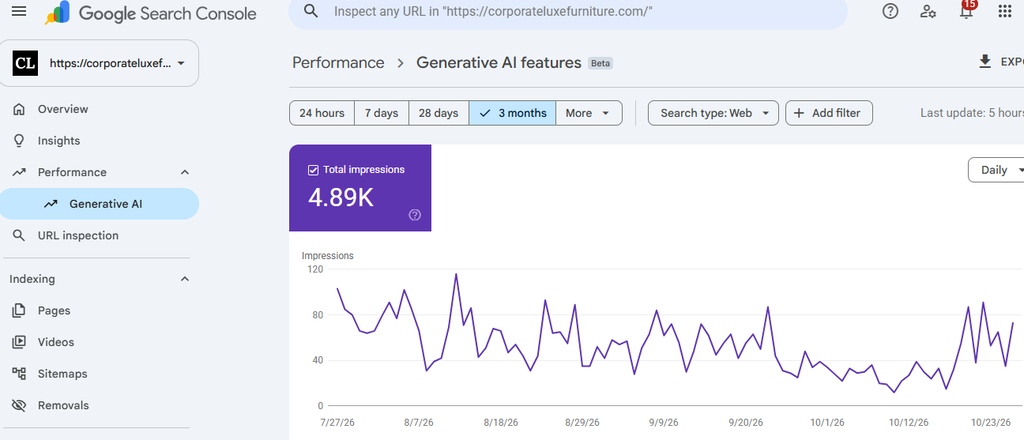
Task: Click the Inspect any URL search field
Action: tap(568, 12)
